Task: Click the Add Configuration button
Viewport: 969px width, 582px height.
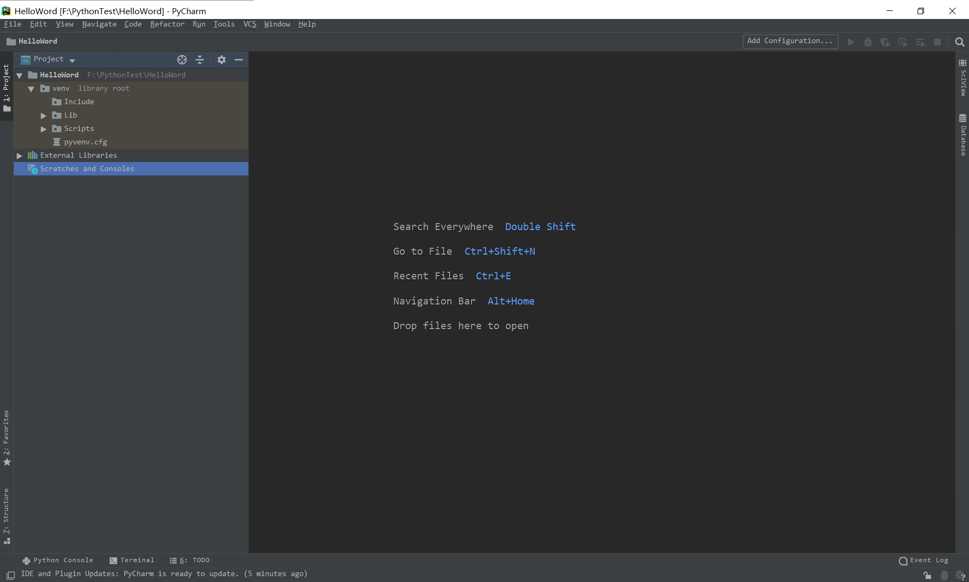Action: click(x=790, y=41)
